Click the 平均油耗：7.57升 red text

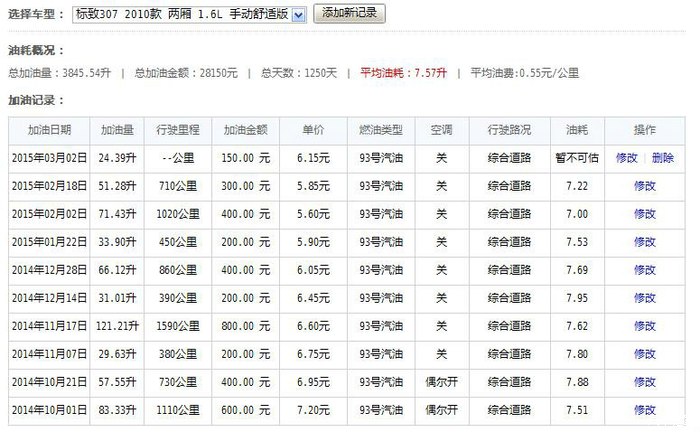click(x=403, y=73)
